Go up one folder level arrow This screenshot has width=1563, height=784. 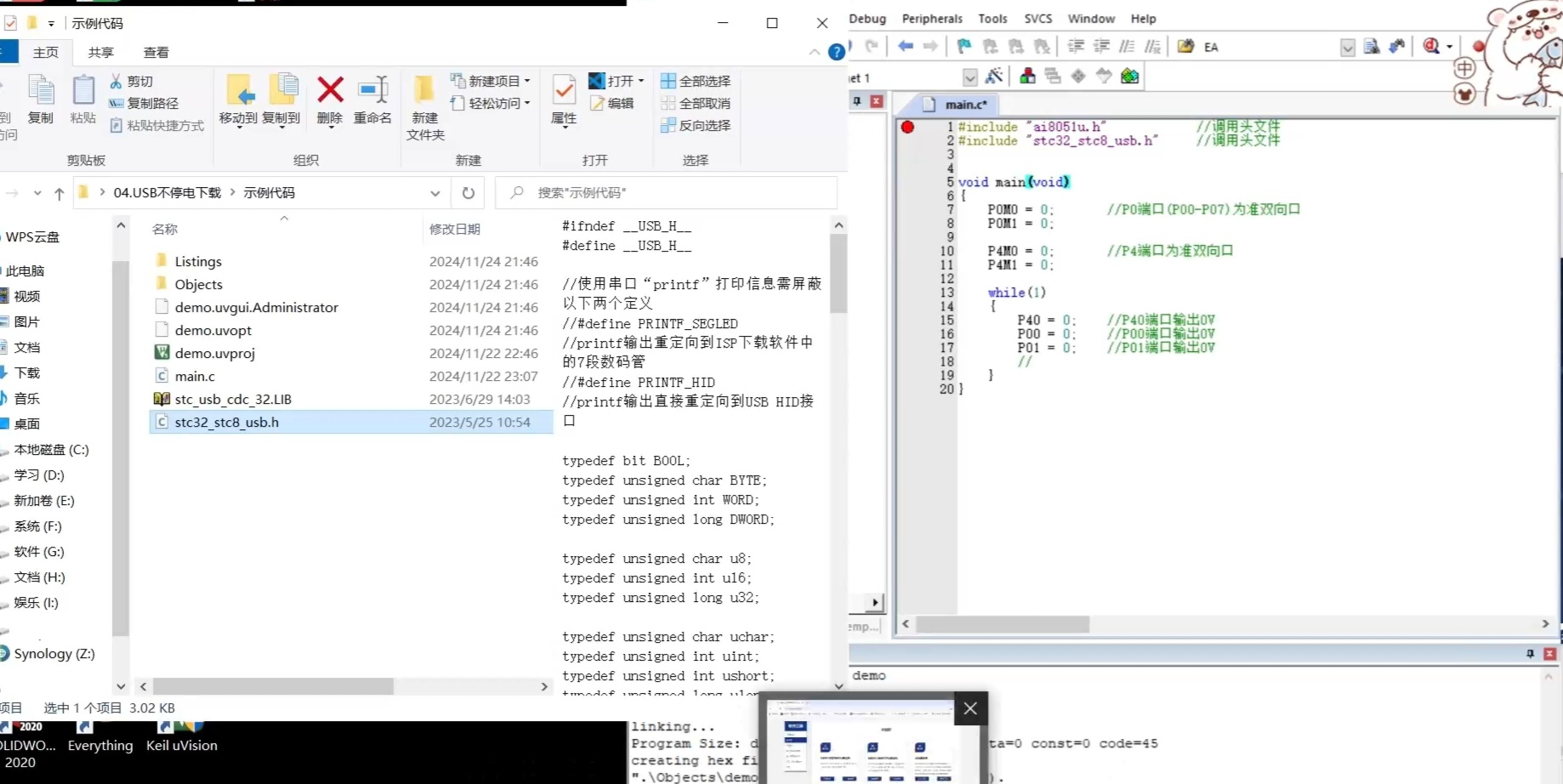click(x=60, y=194)
